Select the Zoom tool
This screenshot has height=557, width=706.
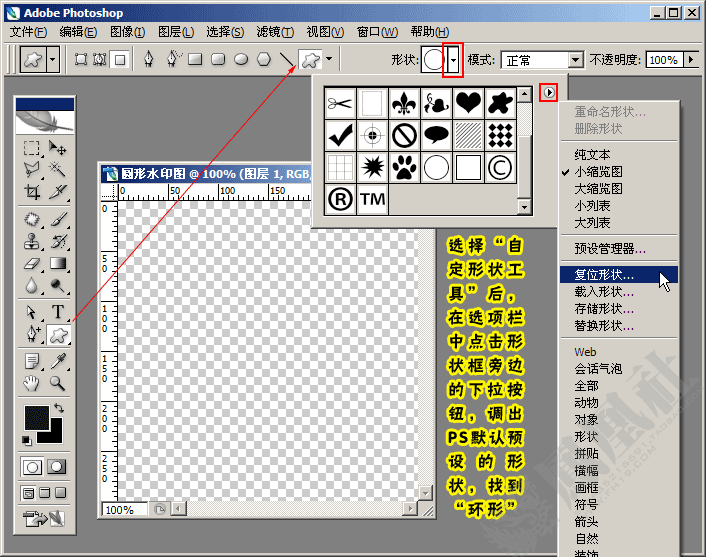point(58,383)
